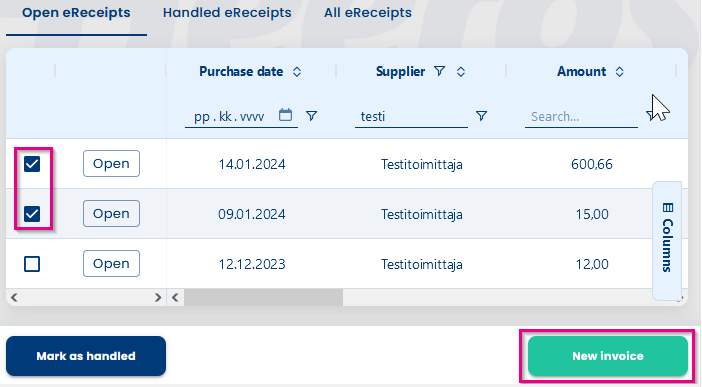Click the scroll-right arrow of left pane
The width and height of the screenshot is (702, 387).
pyautogui.click(x=157, y=297)
